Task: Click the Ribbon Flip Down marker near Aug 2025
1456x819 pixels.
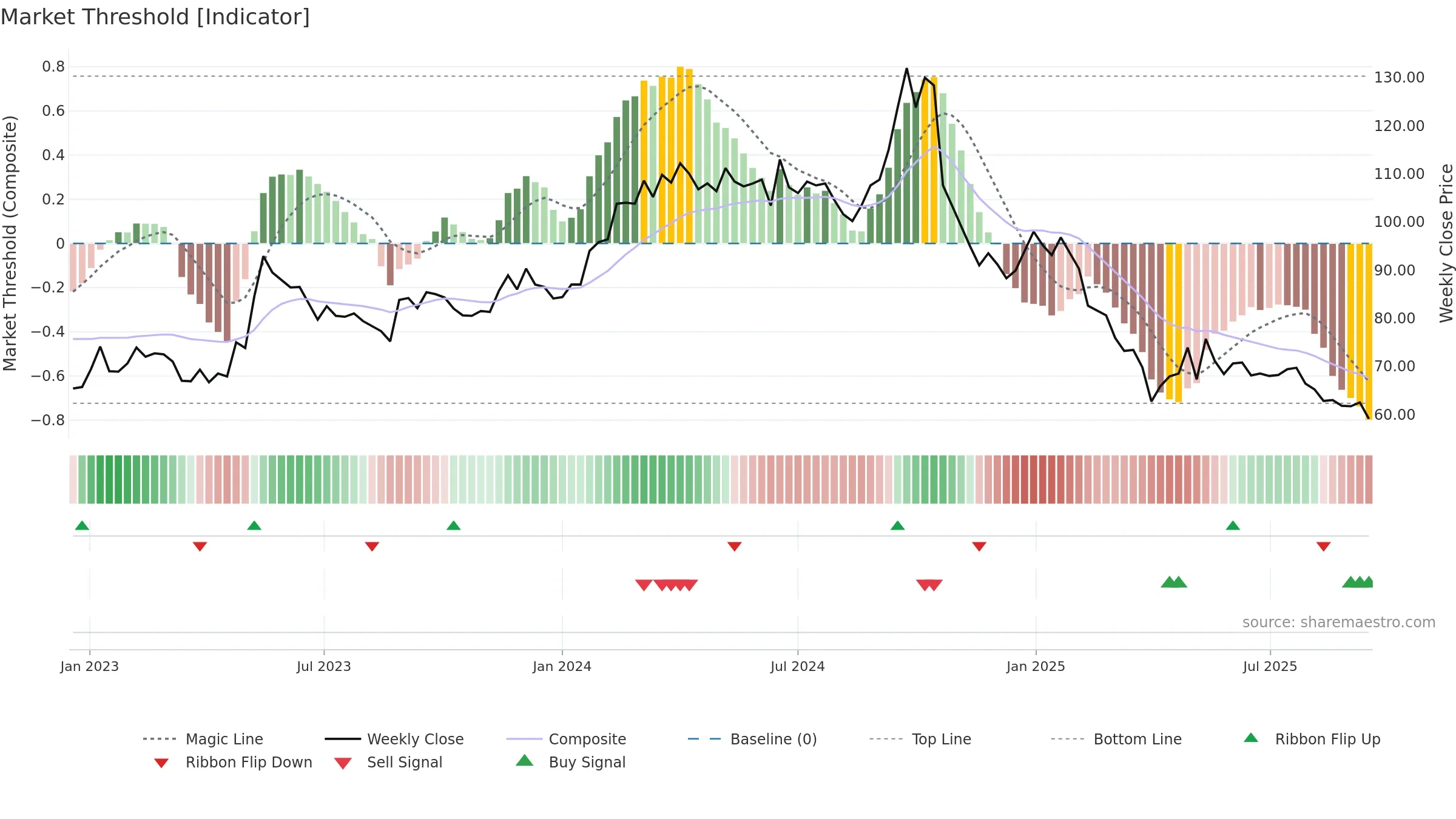Action: pos(1323,547)
